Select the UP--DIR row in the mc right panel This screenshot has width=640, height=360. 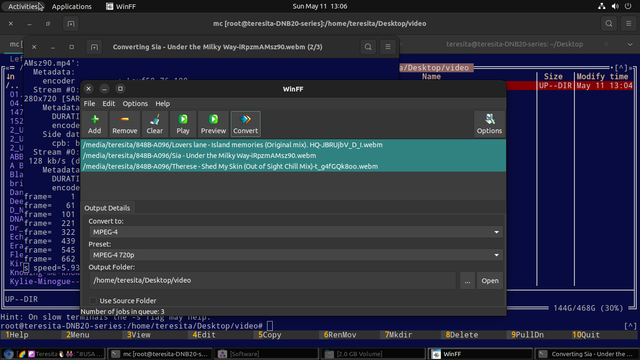click(569, 86)
